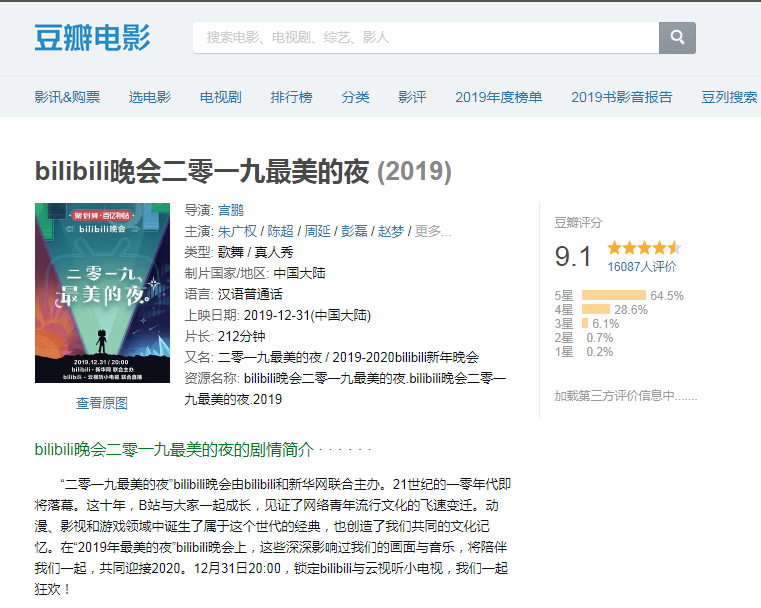Go to 选电影 navigation item

(149, 97)
